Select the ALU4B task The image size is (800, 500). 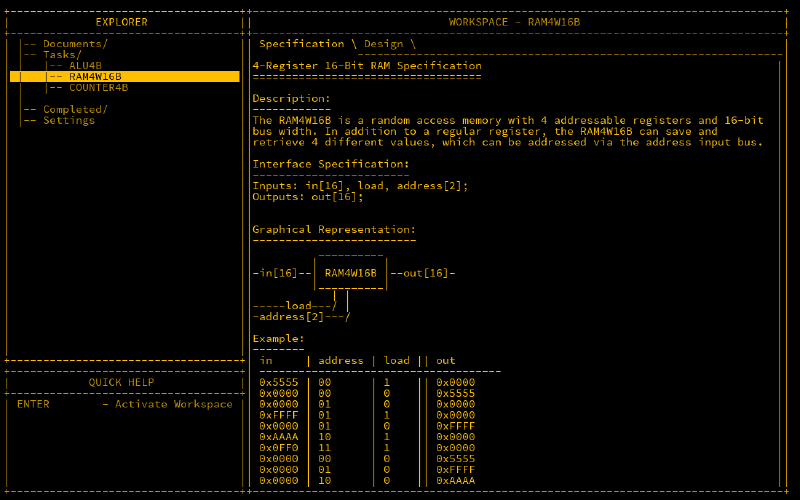[x=85, y=66]
